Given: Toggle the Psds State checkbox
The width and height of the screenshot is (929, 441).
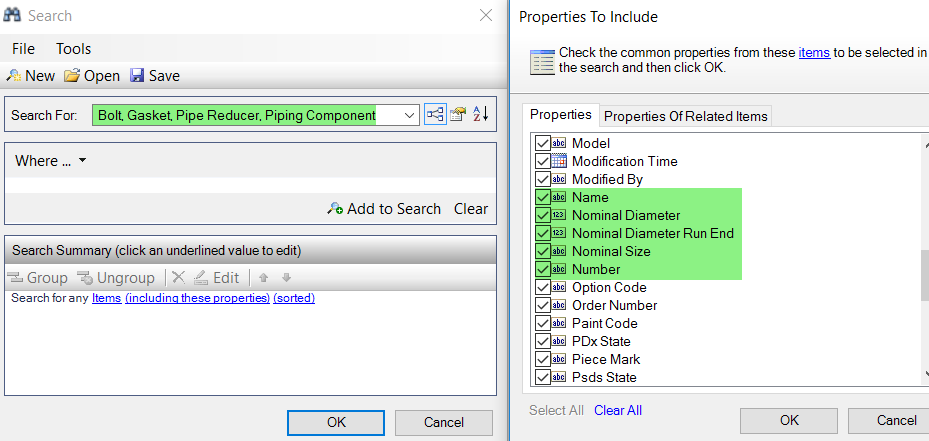Looking at the screenshot, I should click(x=542, y=377).
